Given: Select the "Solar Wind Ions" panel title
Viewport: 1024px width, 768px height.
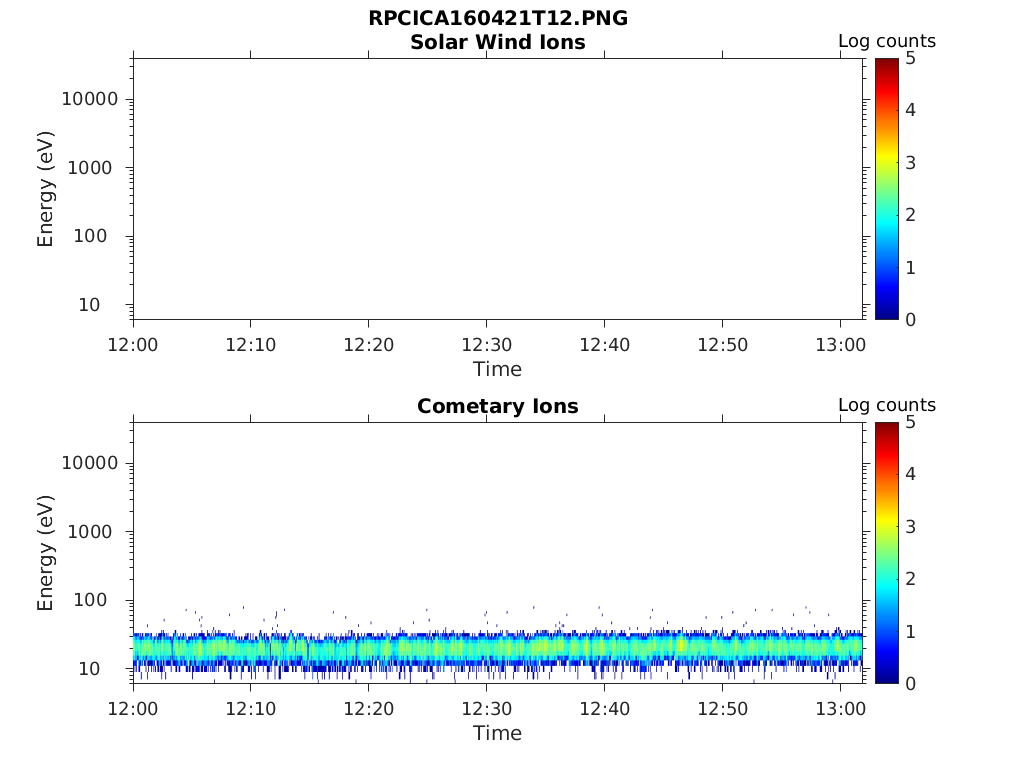Looking at the screenshot, I should [x=497, y=42].
